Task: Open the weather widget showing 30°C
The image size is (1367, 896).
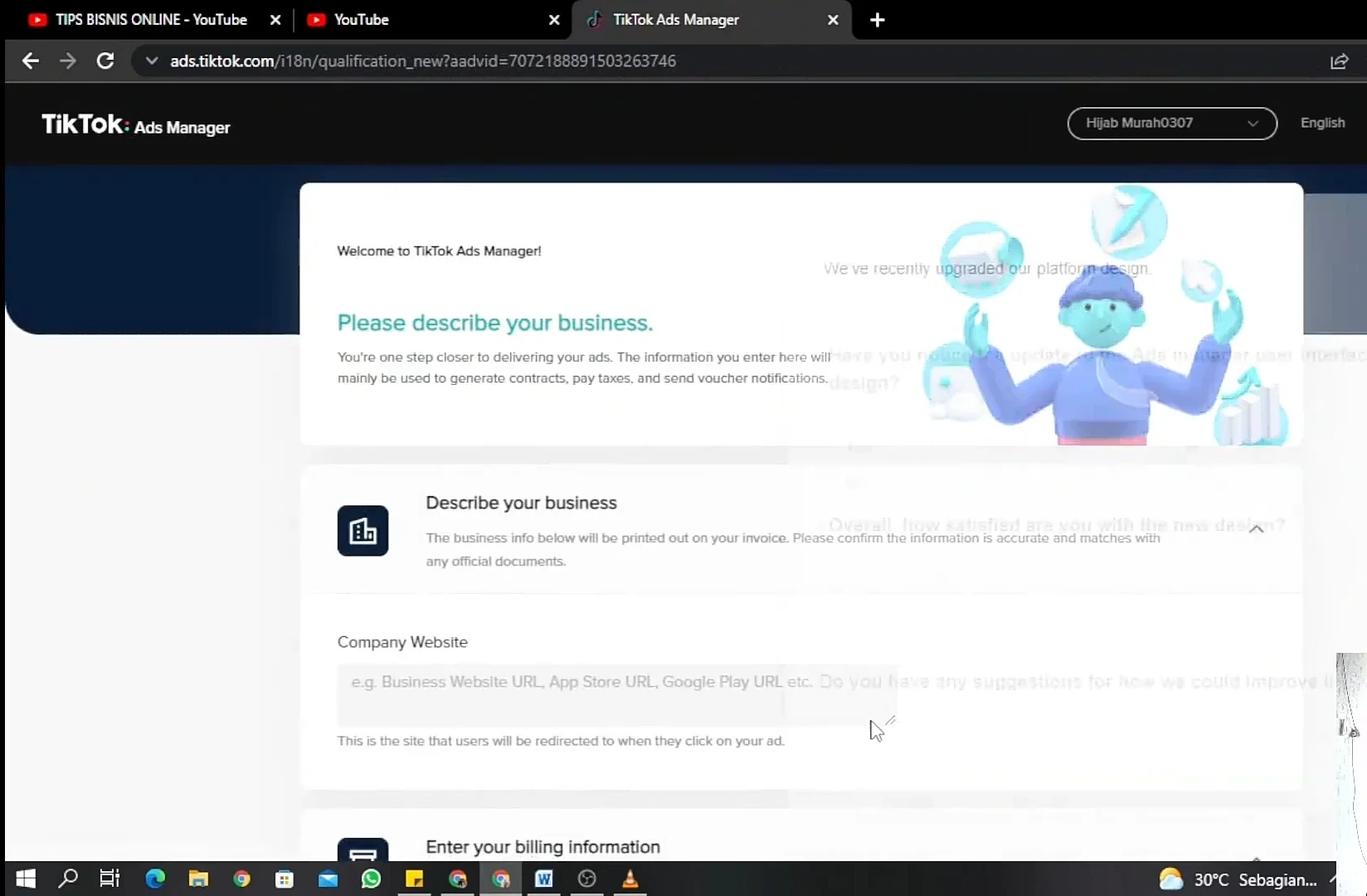Action: [1237, 879]
